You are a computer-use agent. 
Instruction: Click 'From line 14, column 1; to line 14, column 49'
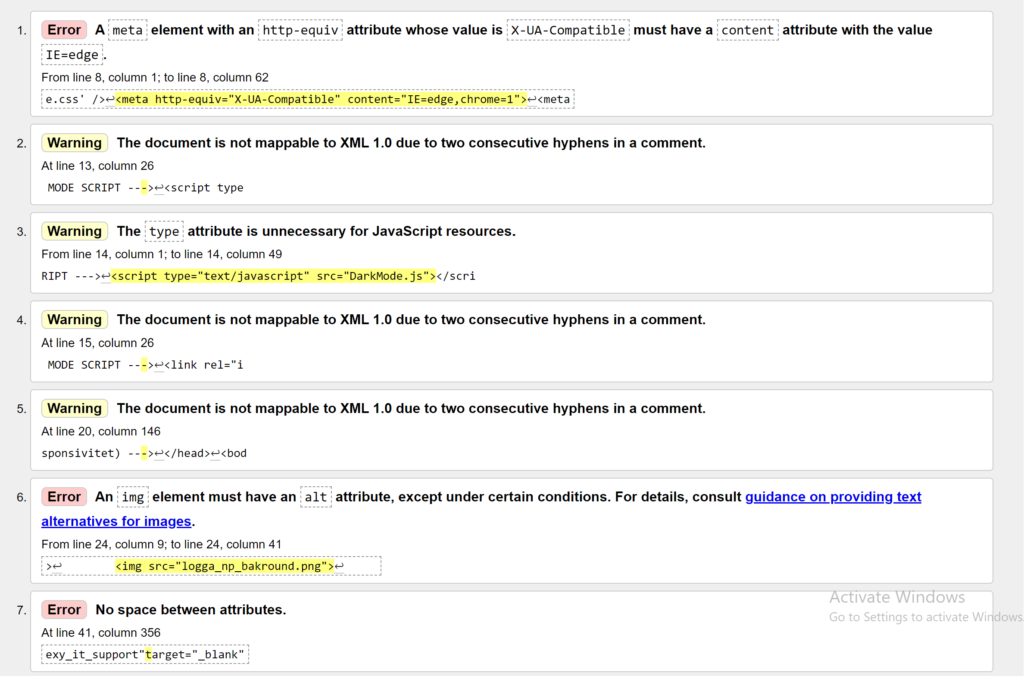pos(161,254)
